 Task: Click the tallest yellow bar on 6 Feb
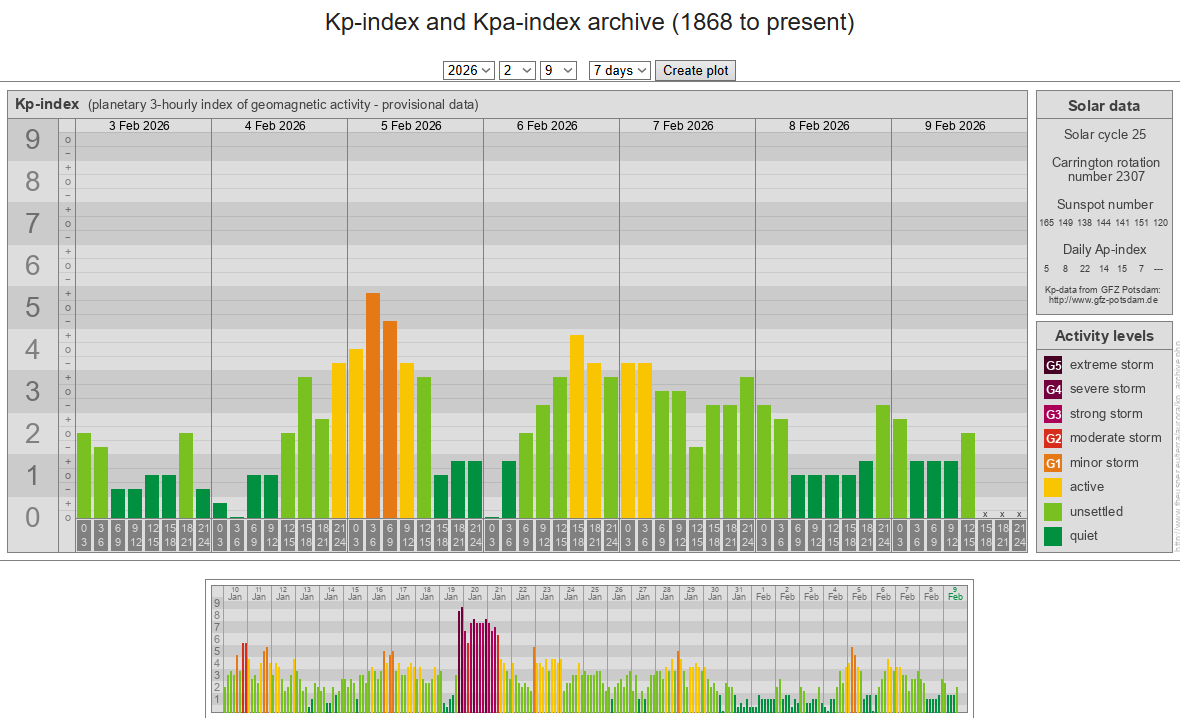click(577, 426)
